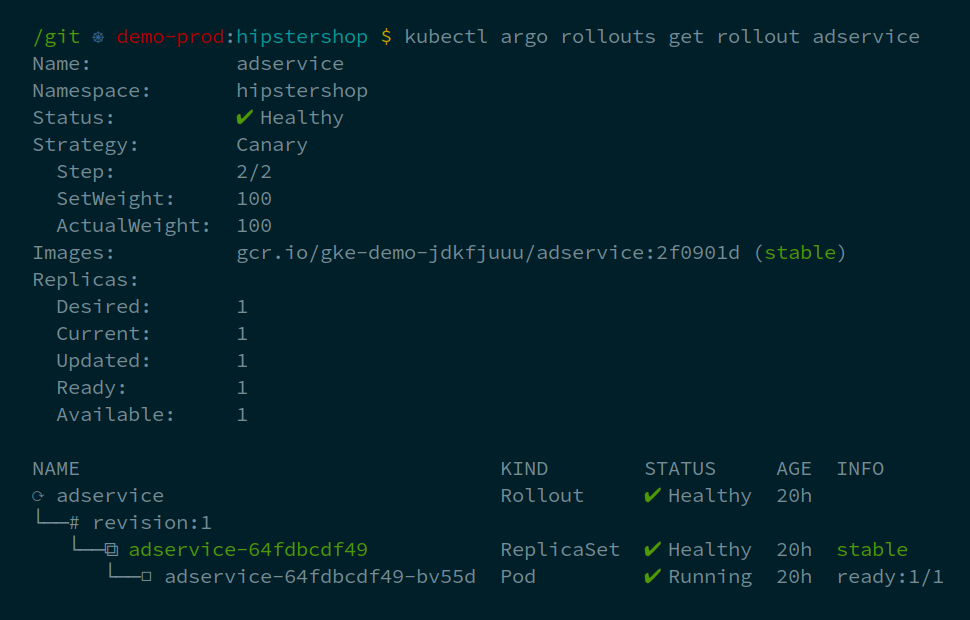The height and width of the screenshot is (620, 970).
Task: Select pod adservice-64fdbcdf49-bv55d
Action: tap(320, 577)
